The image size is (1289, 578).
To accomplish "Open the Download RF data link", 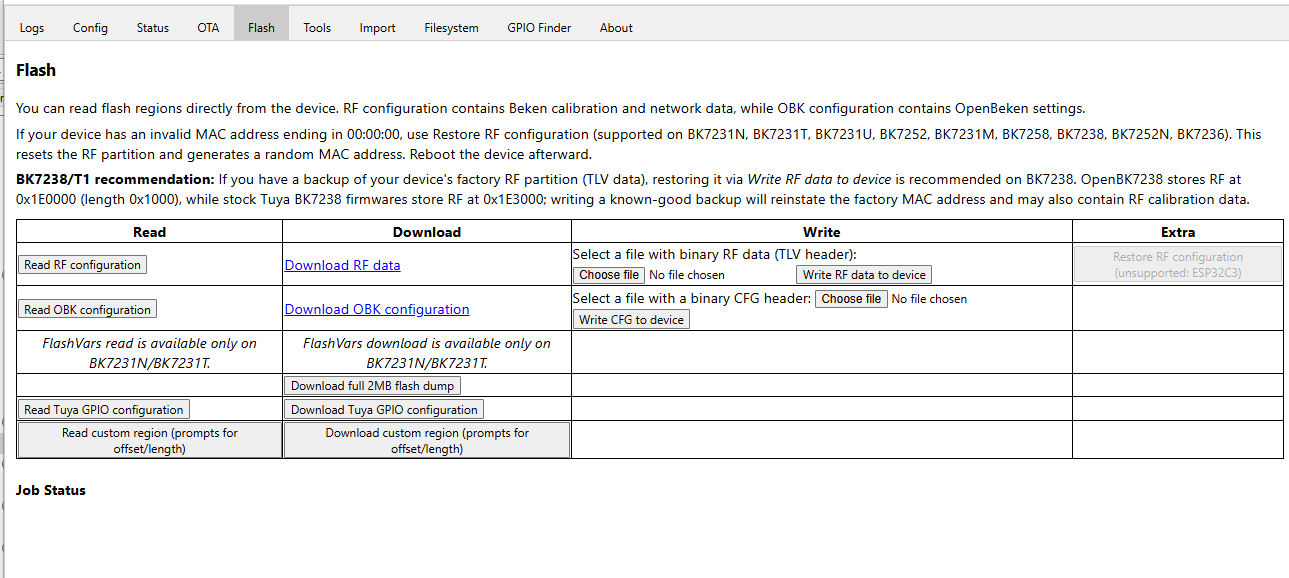I will tap(343, 265).
